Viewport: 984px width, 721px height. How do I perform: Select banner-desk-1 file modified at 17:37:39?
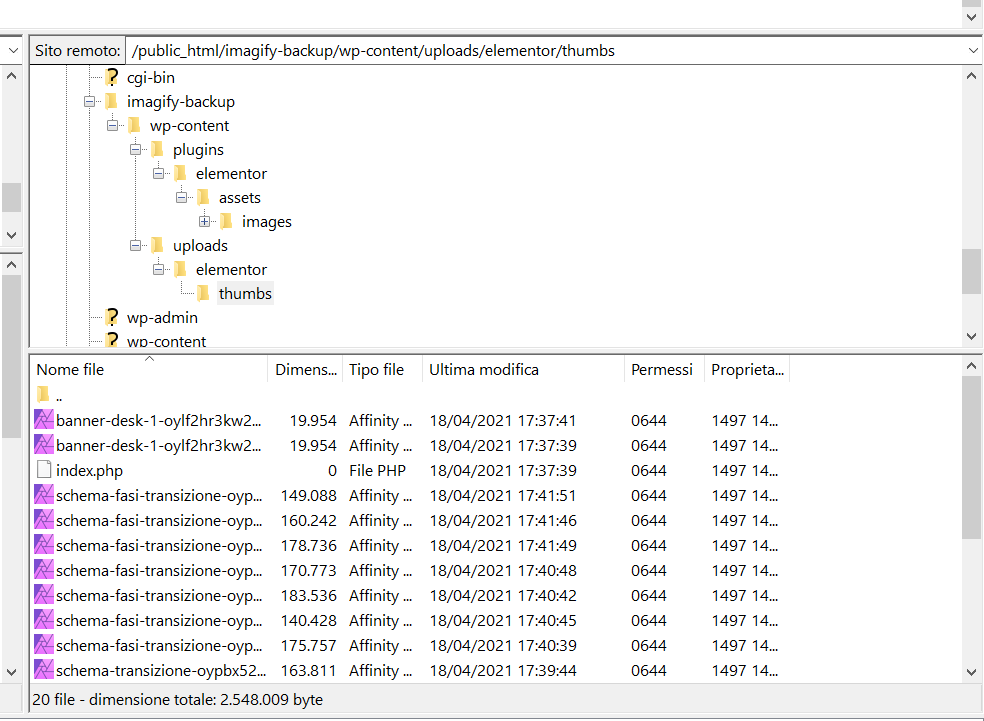(x=158, y=446)
